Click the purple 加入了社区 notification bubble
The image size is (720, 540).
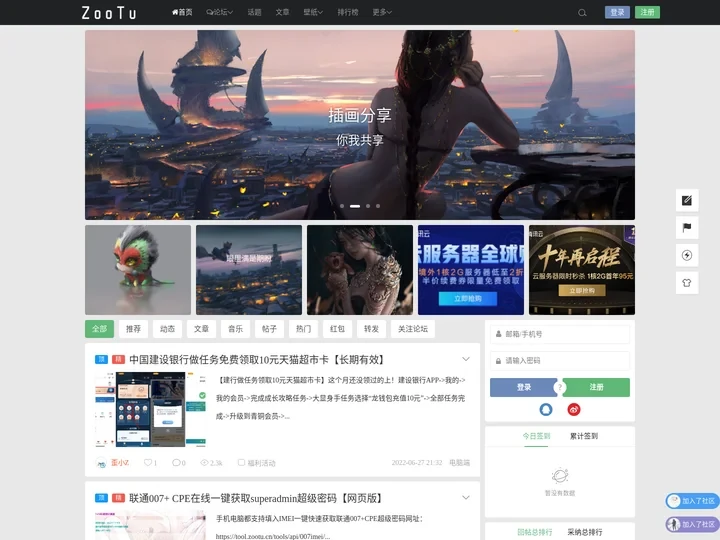692,524
